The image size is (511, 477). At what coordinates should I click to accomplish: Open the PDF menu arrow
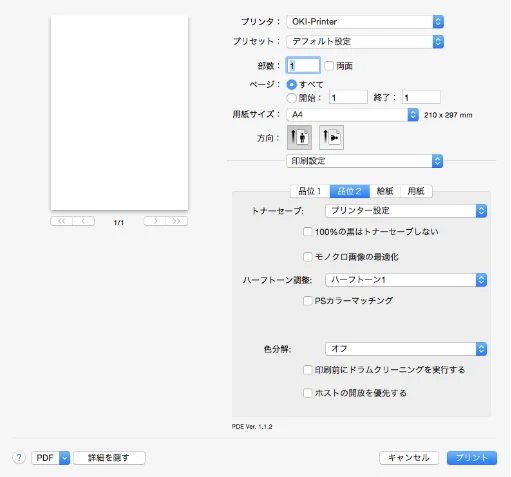(64, 458)
